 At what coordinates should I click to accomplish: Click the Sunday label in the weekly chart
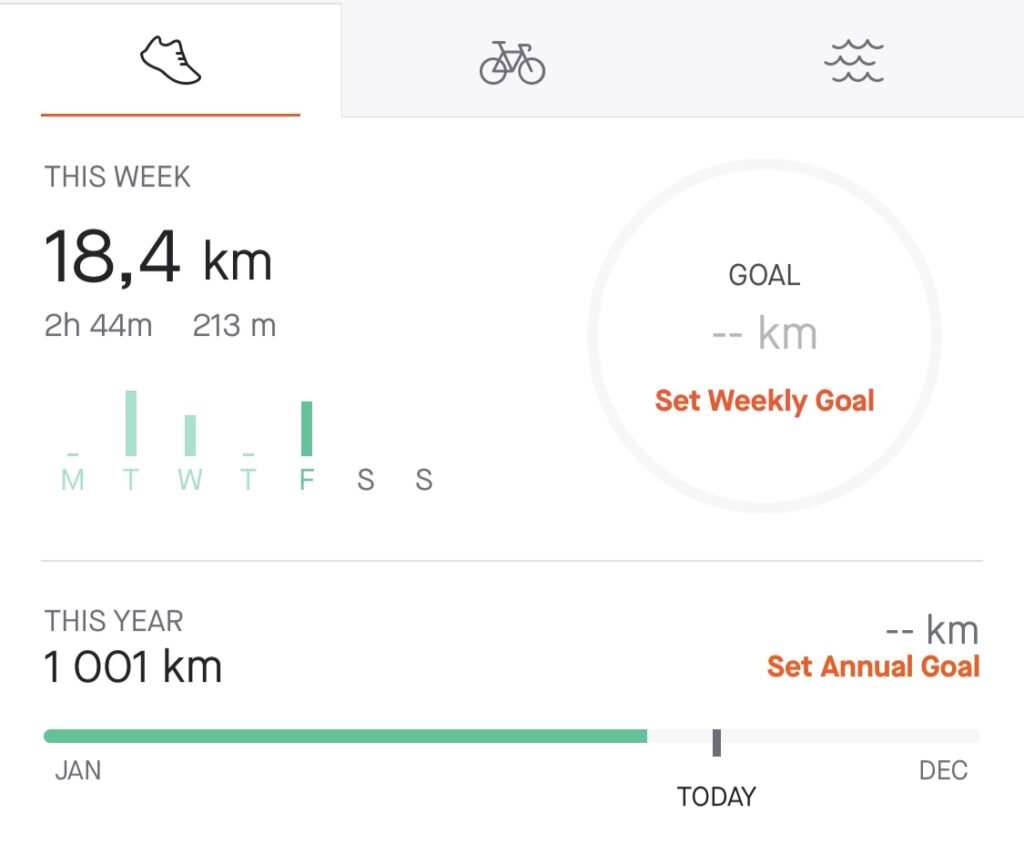pos(424,480)
